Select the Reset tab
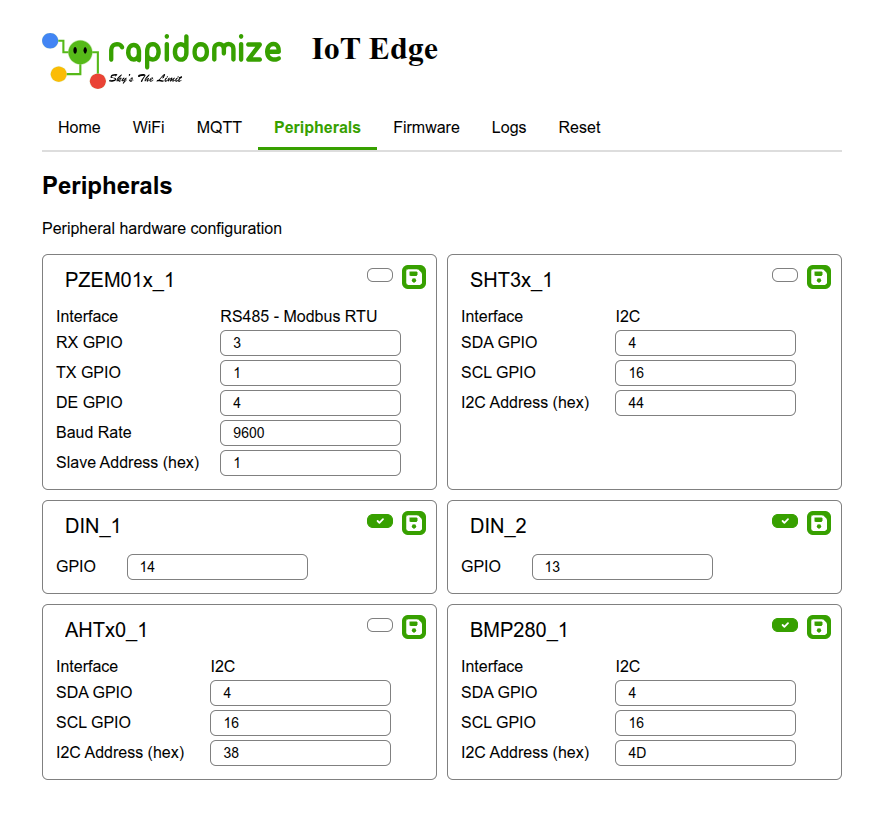This screenshot has height=813, width=882. coord(580,128)
